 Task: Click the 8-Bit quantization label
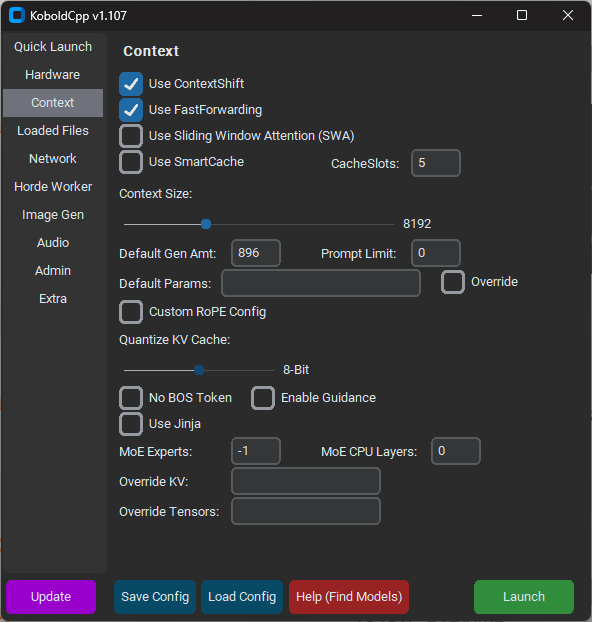(296, 370)
